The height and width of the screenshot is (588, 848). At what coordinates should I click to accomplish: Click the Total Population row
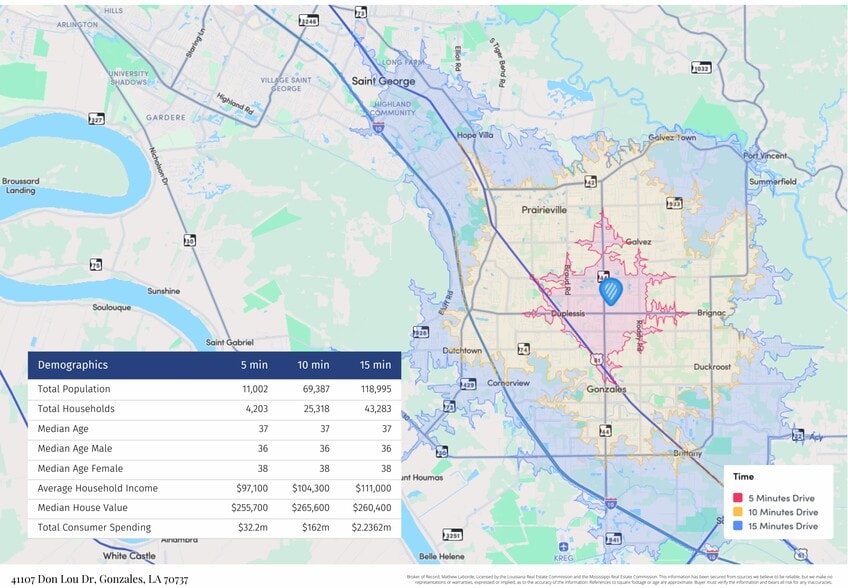tap(214, 389)
